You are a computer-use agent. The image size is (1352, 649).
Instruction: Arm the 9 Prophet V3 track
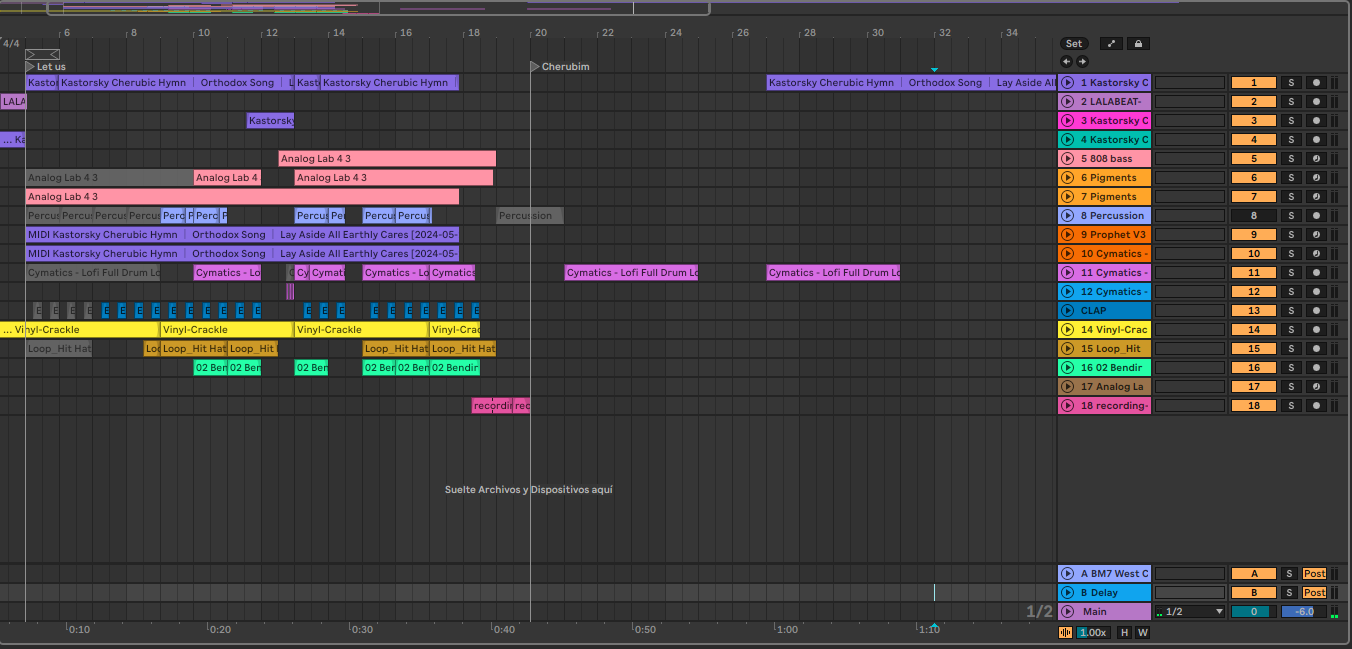(x=1316, y=235)
